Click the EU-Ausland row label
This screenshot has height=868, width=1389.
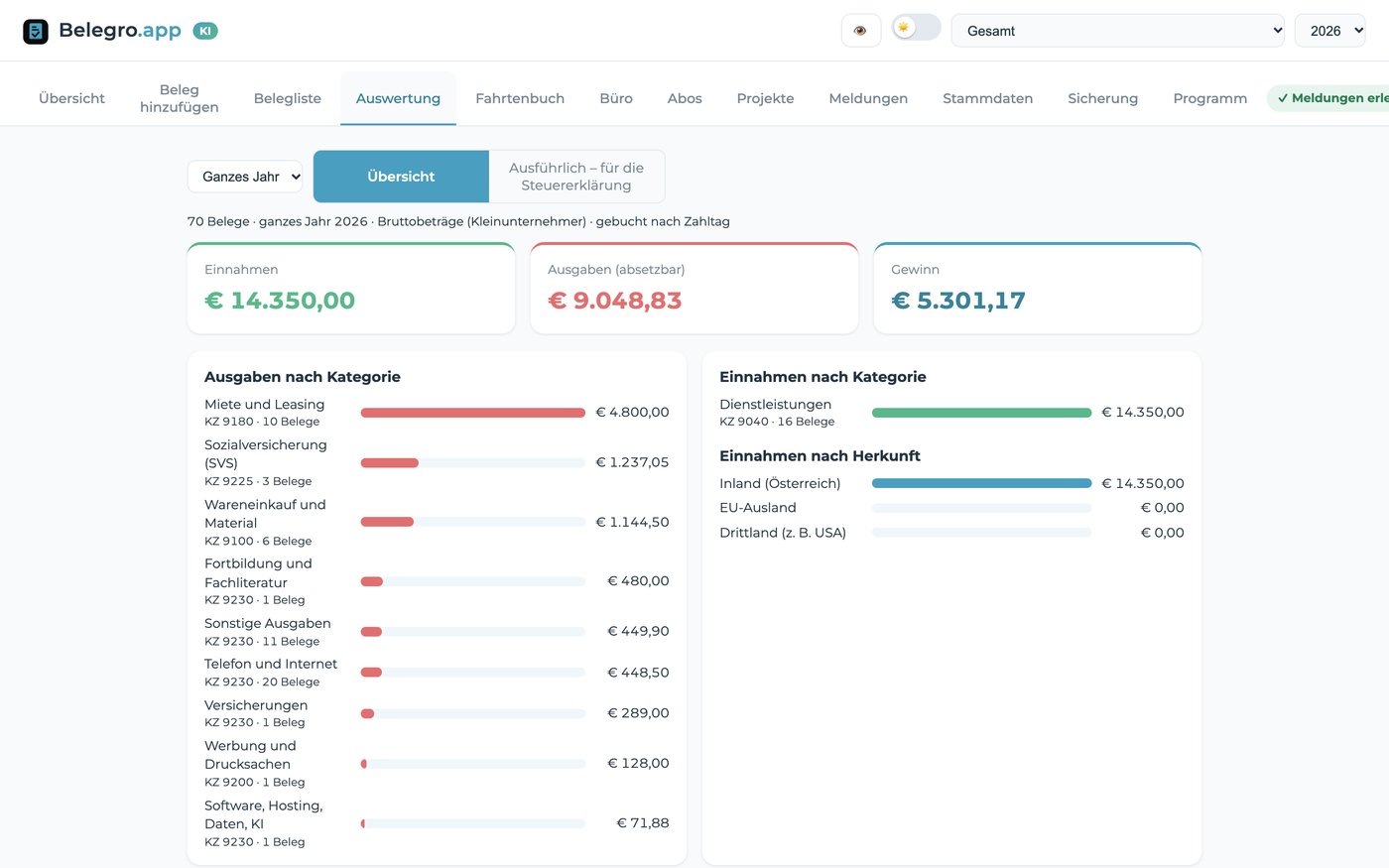pos(758,508)
